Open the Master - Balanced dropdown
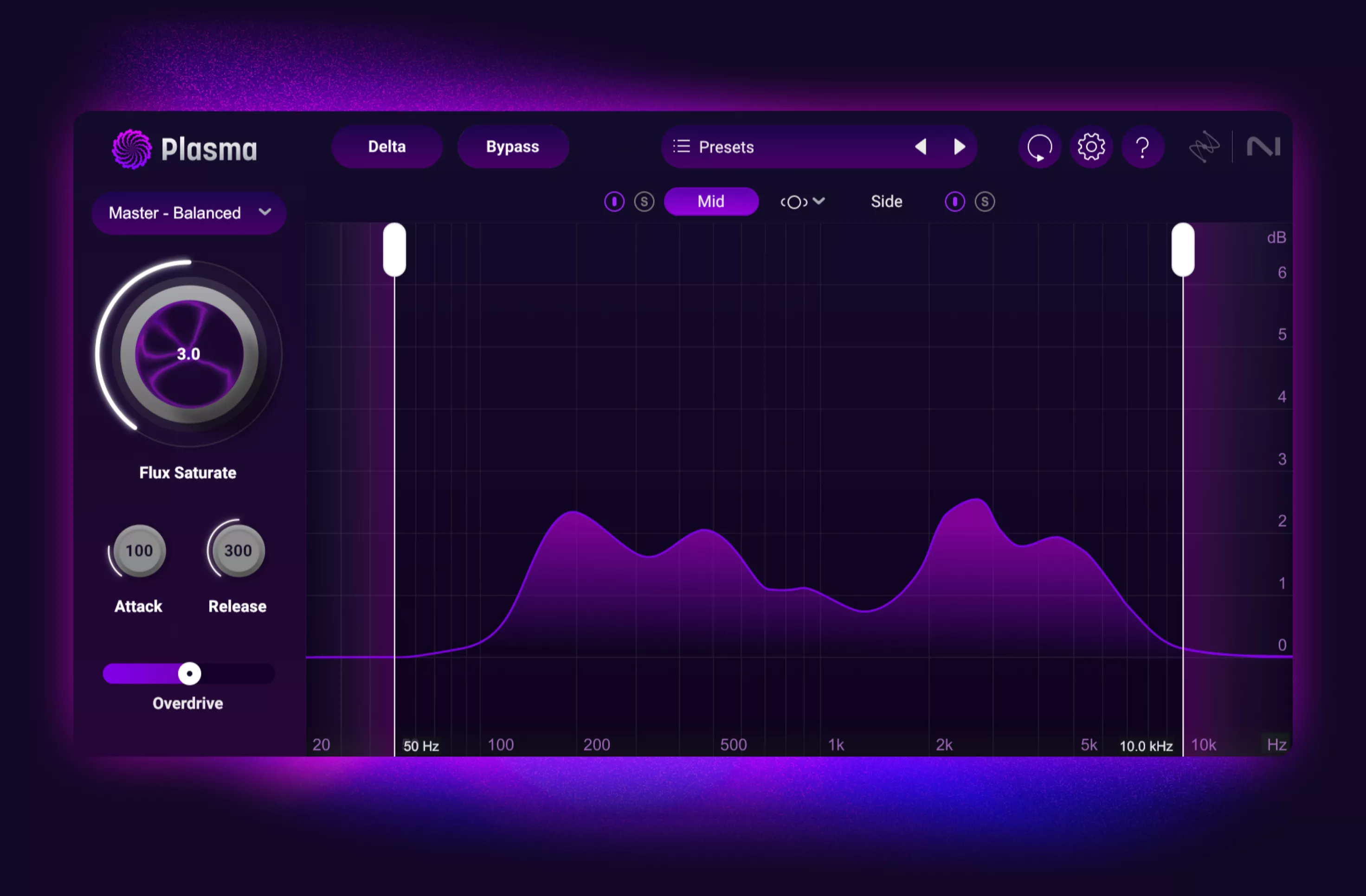1366x896 pixels. [x=189, y=213]
